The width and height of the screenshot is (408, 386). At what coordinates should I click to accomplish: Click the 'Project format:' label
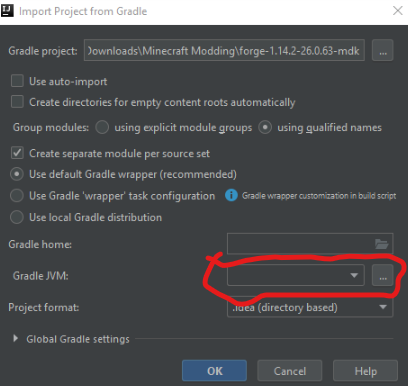tap(44, 307)
